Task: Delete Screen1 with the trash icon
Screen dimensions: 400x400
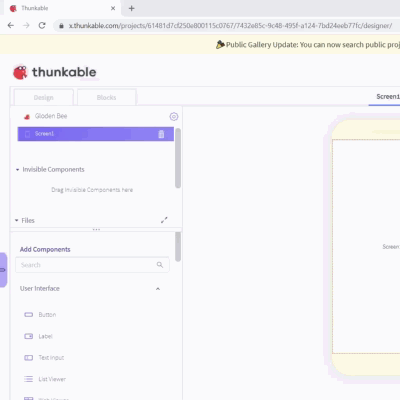Action: 161,134
